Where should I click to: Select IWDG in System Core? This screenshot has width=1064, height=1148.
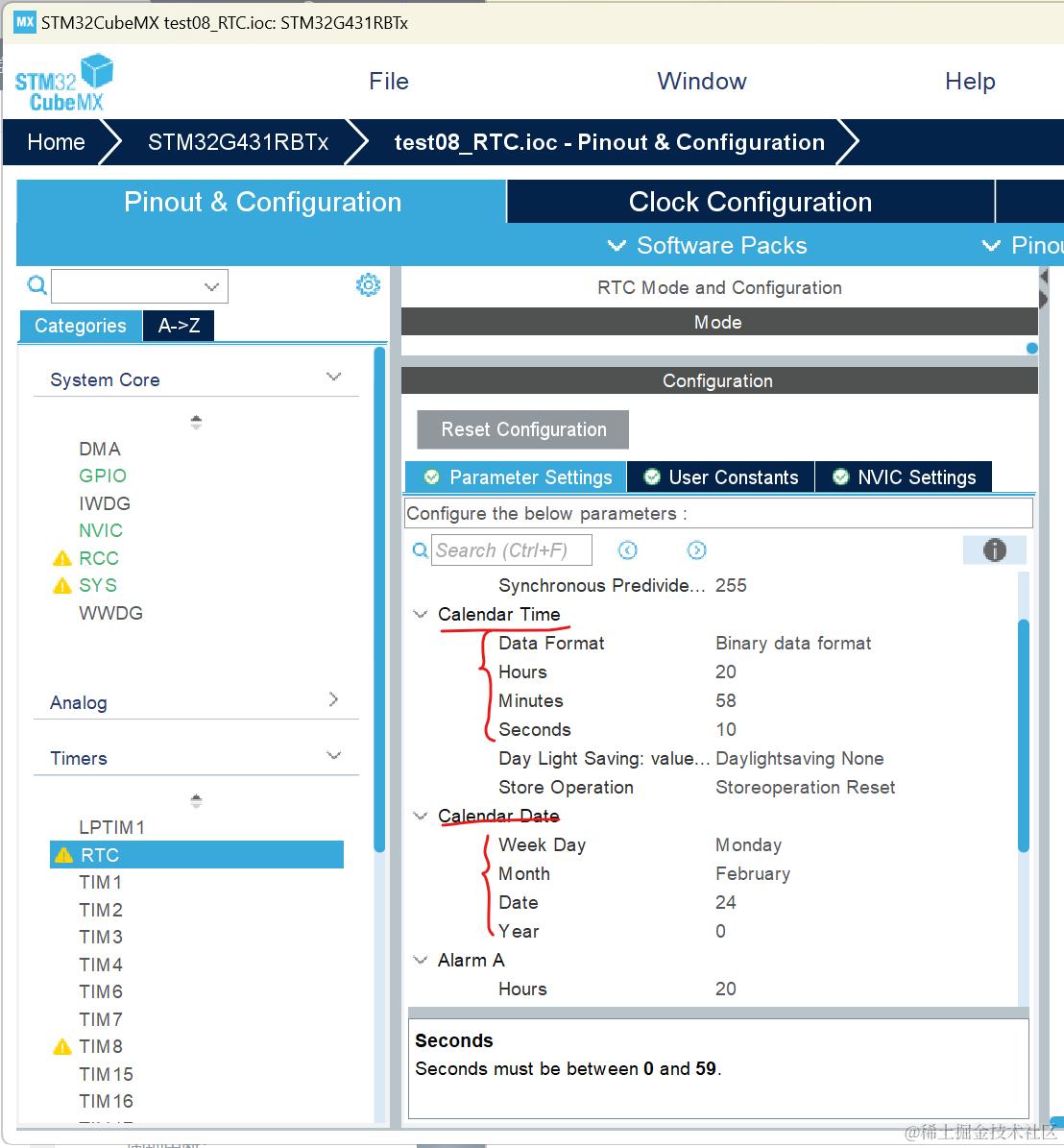coord(105,503)
